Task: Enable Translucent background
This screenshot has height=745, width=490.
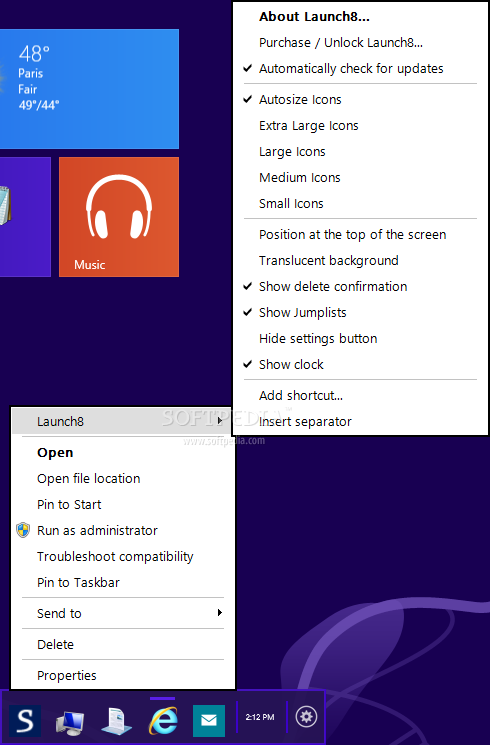Action: [x=360, y=261]
